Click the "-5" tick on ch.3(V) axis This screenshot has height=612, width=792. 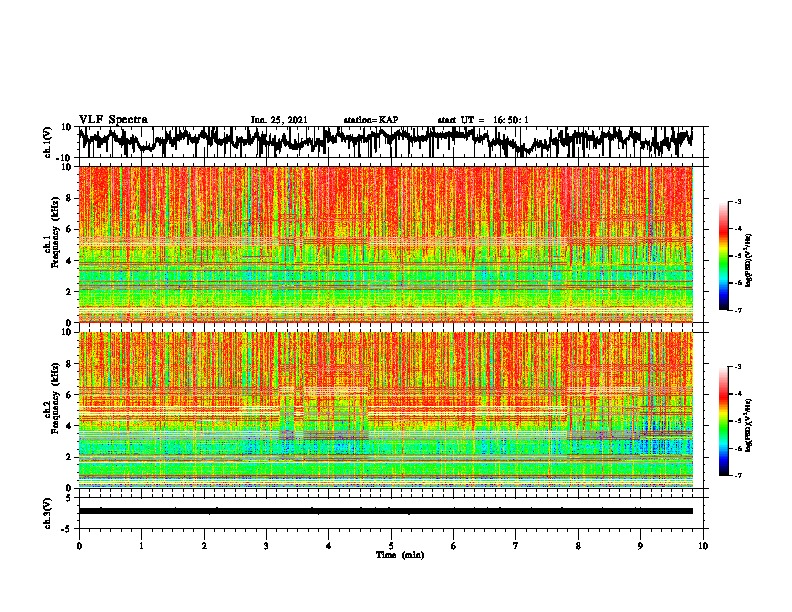click(x=67, y=529)
